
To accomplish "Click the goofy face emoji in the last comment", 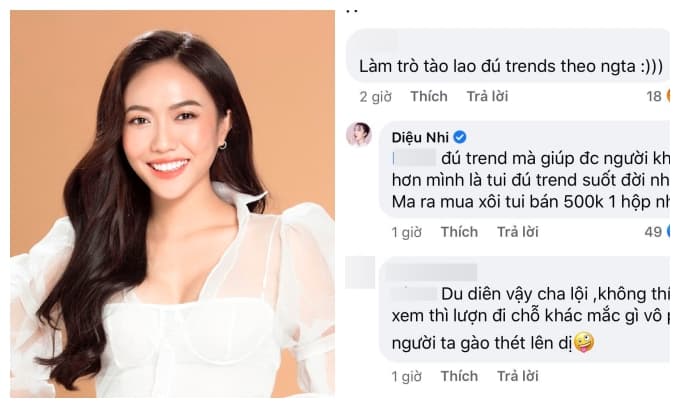I will click(x=584, y=343).
